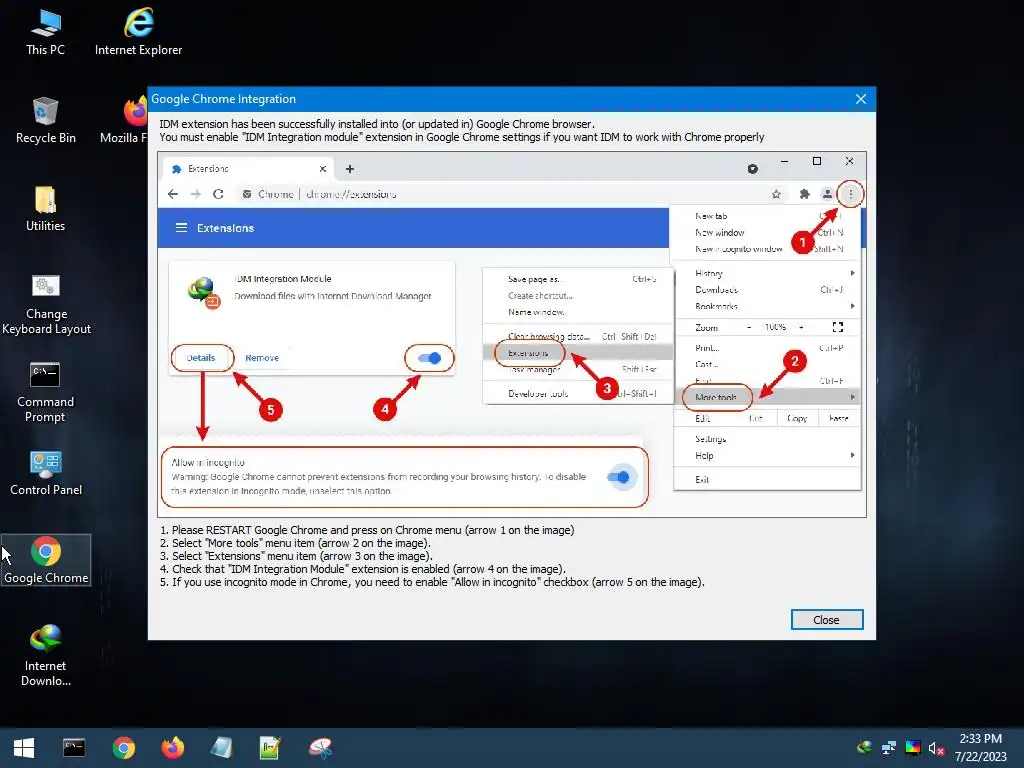This screenshot has height=768, width=1024.
Task: Click the IDM system tray icon
Action: pos(865,747)
